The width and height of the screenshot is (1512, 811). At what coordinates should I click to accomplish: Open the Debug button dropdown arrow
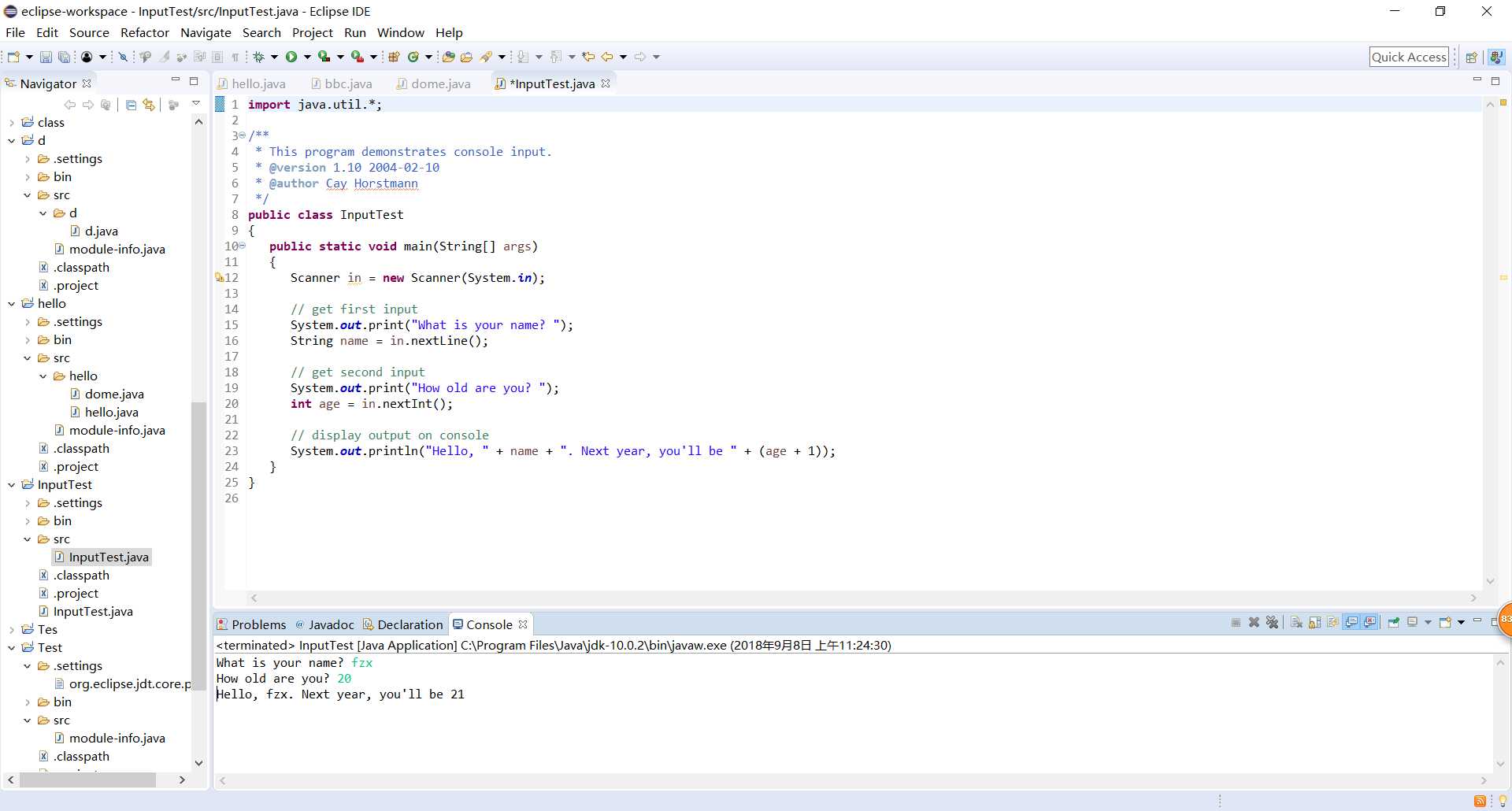coord(274,57)
